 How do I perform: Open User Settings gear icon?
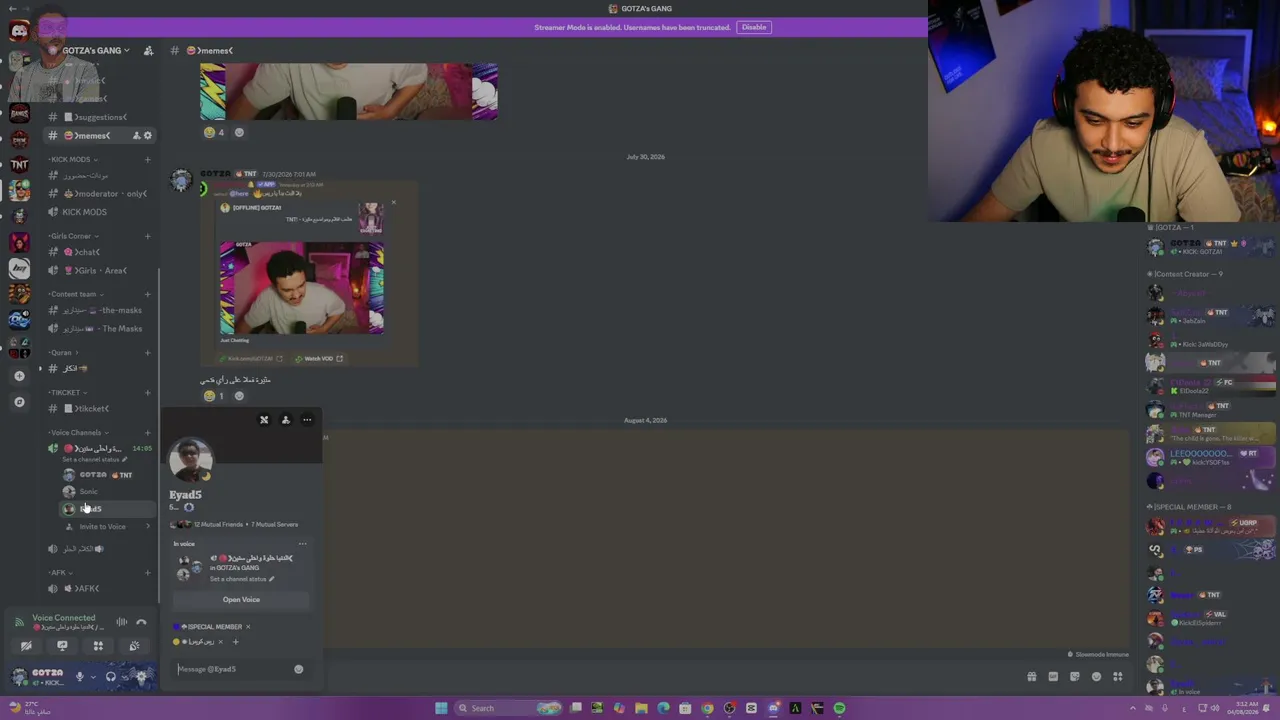click(141, 677)
